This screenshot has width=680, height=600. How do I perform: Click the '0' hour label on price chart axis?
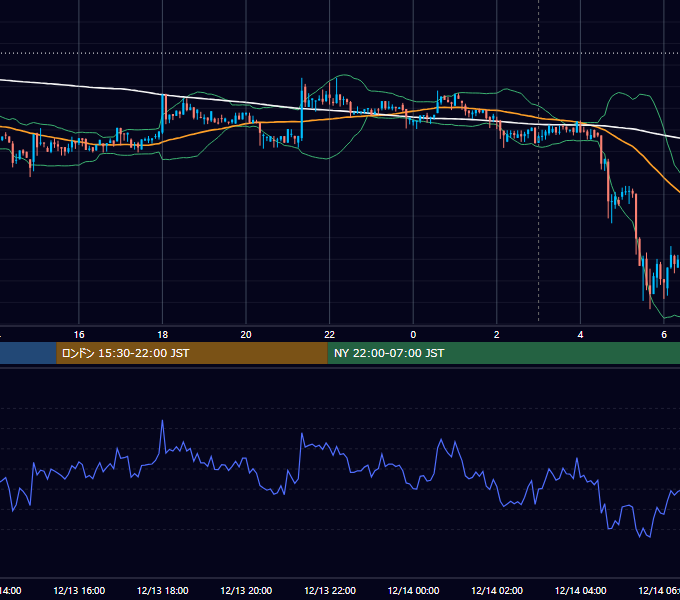[413, 335]
